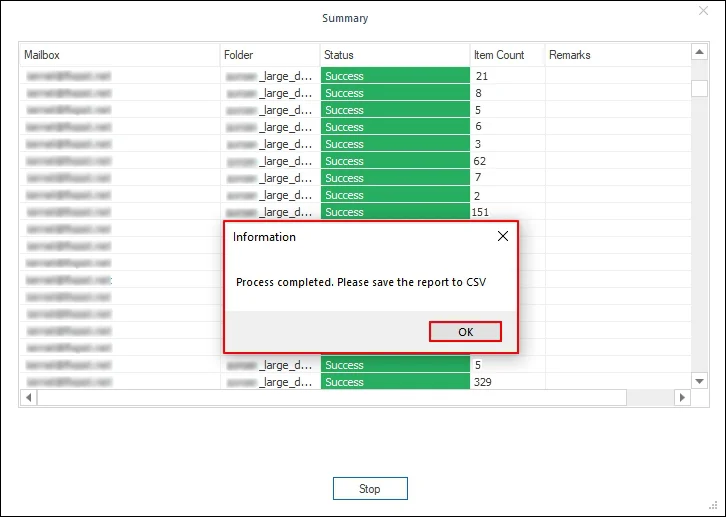Click the vertical scrollbar thumb

700,88
